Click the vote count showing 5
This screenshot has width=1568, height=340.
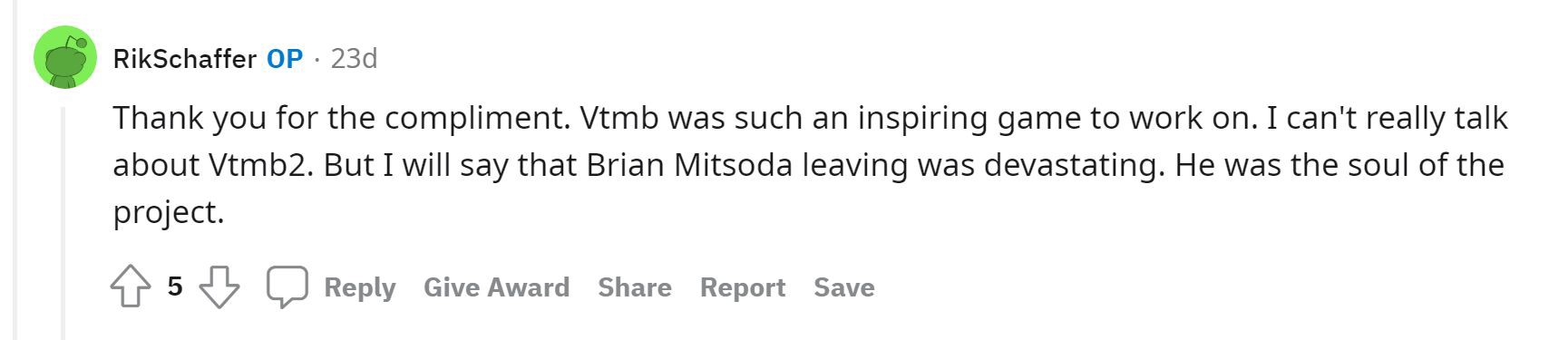pos(175,287)
